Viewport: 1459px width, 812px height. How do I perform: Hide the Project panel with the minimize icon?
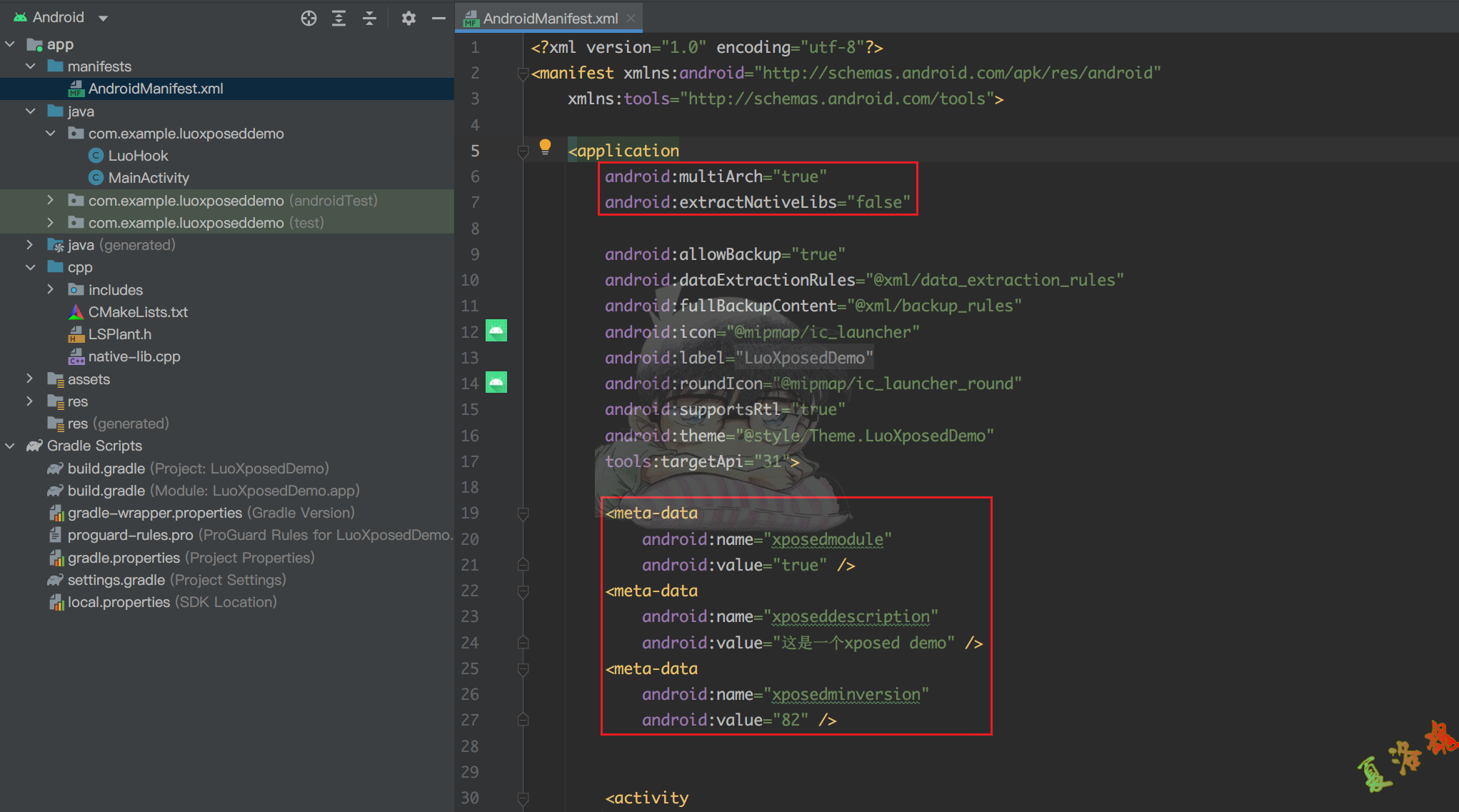(438, 18)
